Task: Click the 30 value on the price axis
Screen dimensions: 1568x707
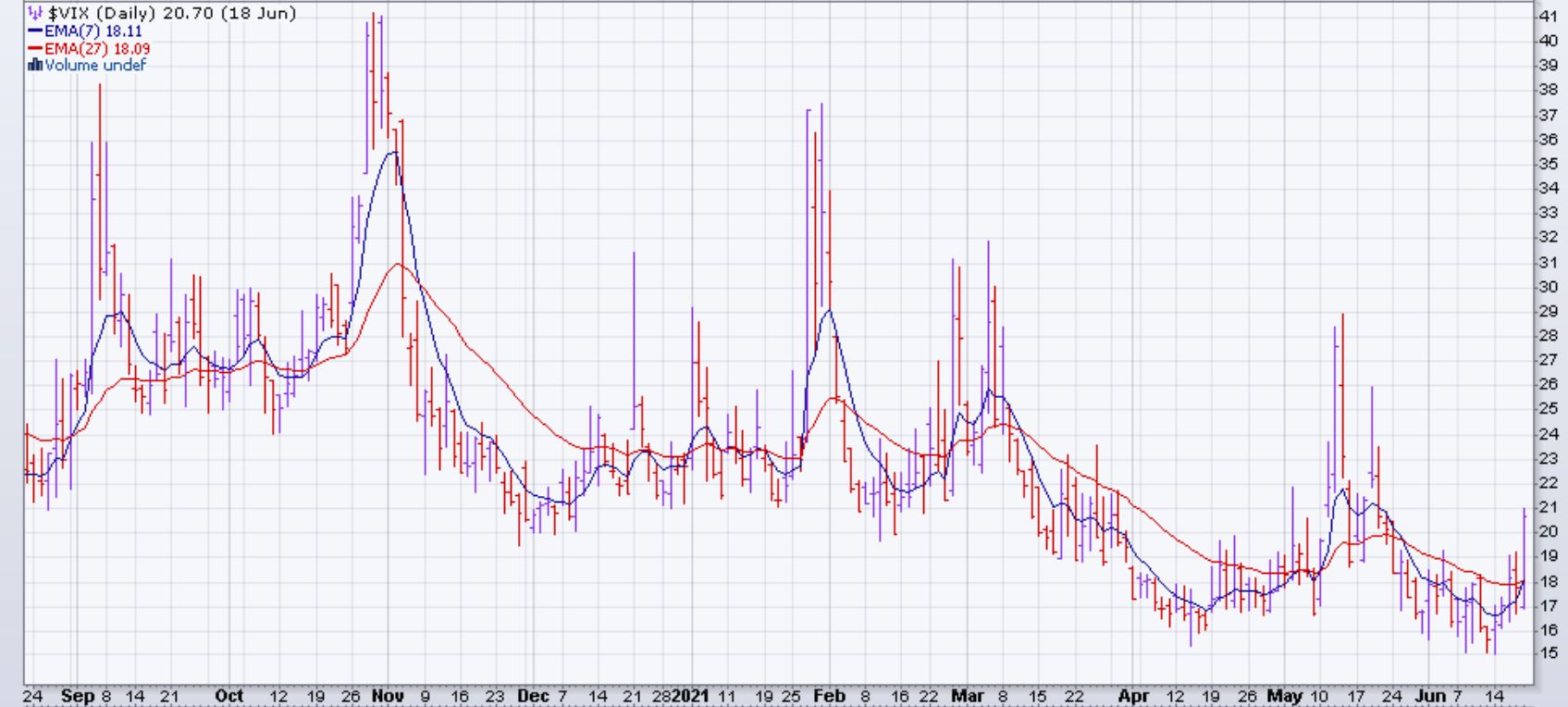Action: pyautogui.click(x=1548, y=287)
